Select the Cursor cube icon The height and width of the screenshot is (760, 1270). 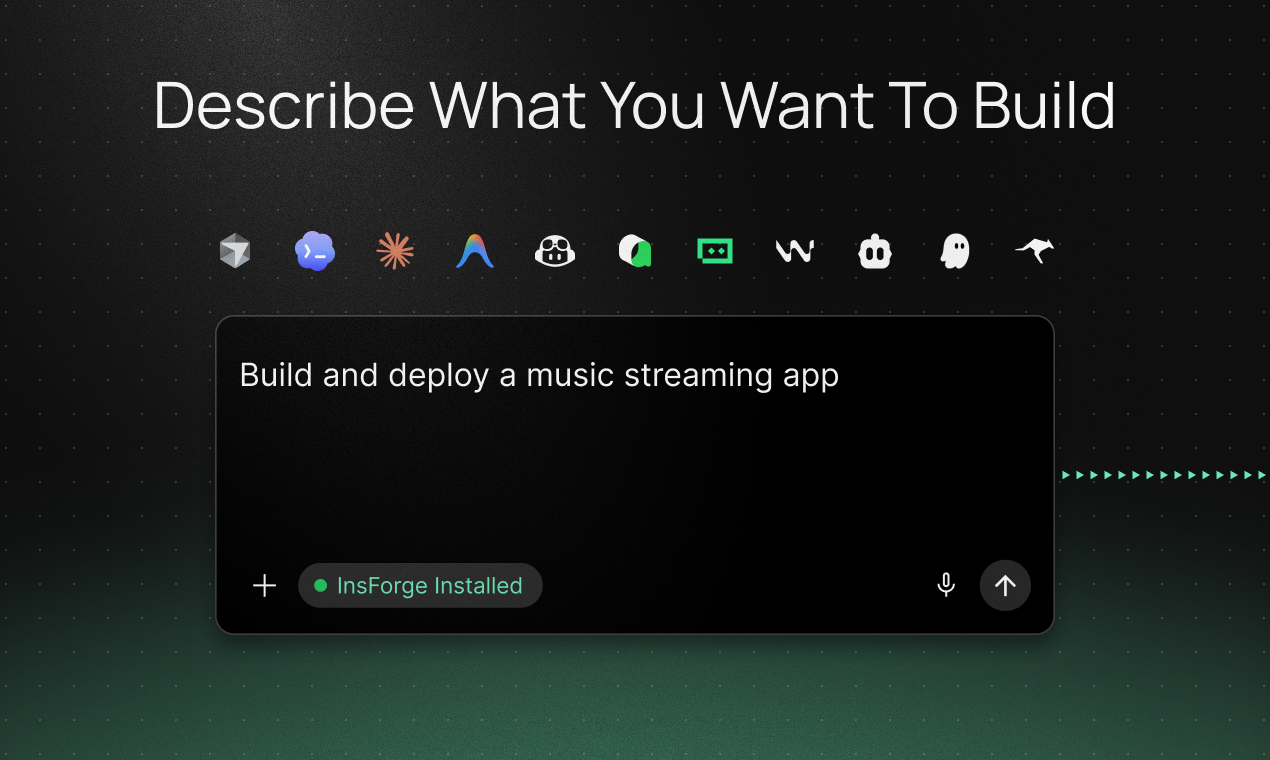[x=235, y=251]
